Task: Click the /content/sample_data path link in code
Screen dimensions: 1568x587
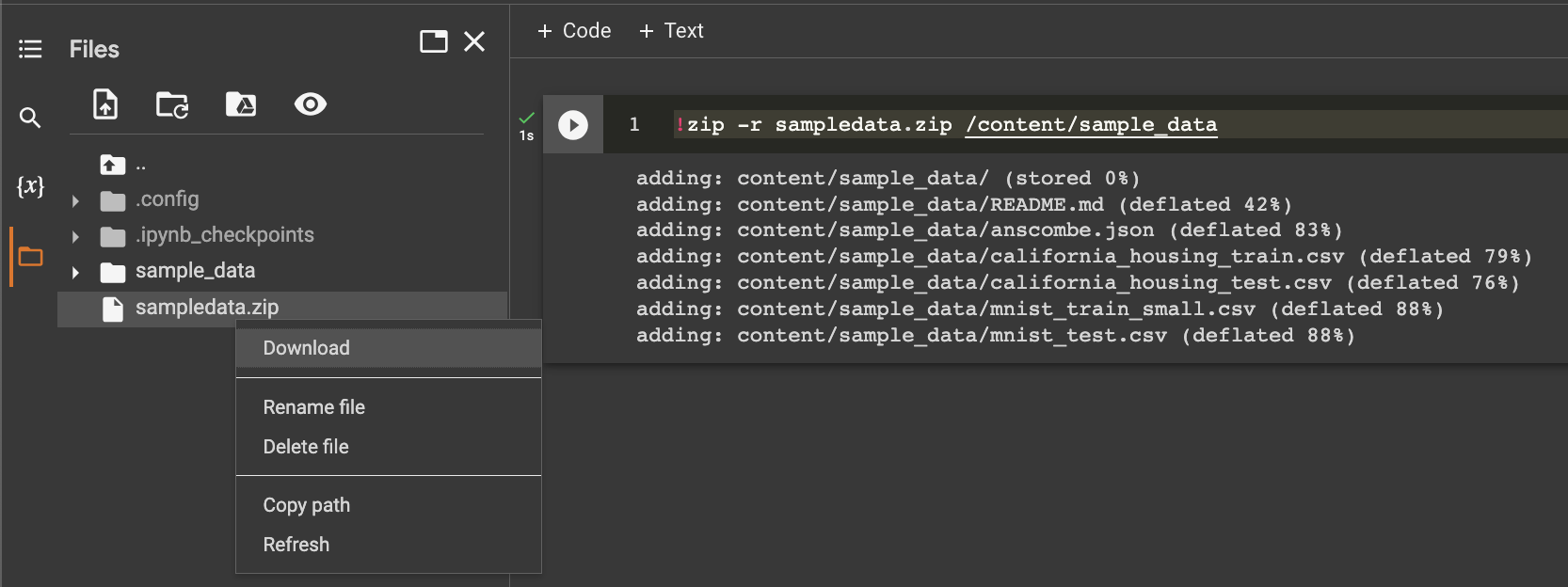Action: click(1091, 124)
